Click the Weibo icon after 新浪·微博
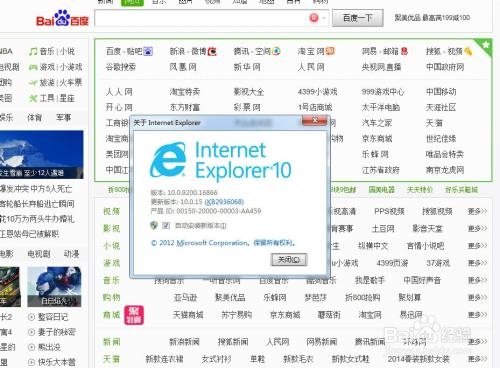Viewport: 500px width, 368px height. (212, 51)
